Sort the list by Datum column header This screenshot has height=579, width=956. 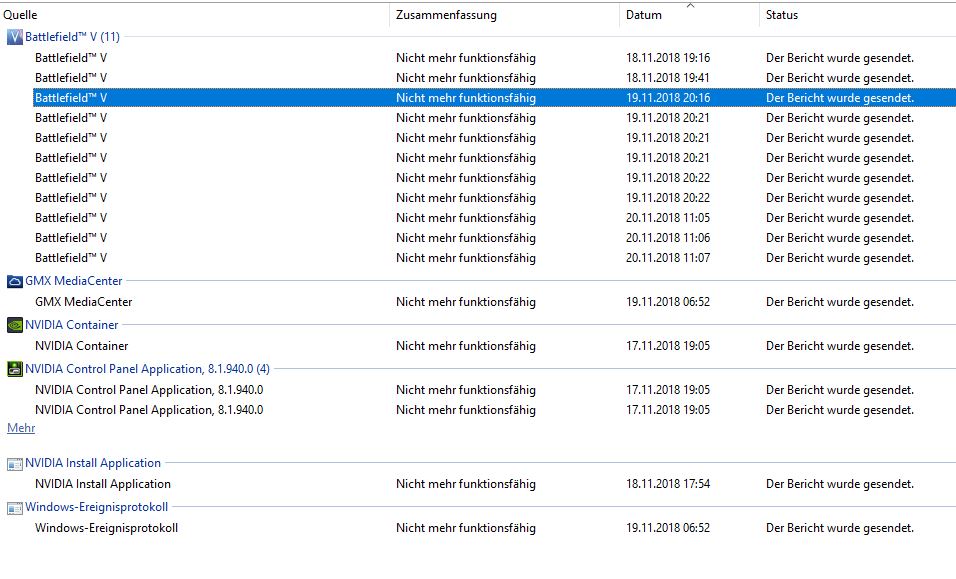[x=689, y=15]
